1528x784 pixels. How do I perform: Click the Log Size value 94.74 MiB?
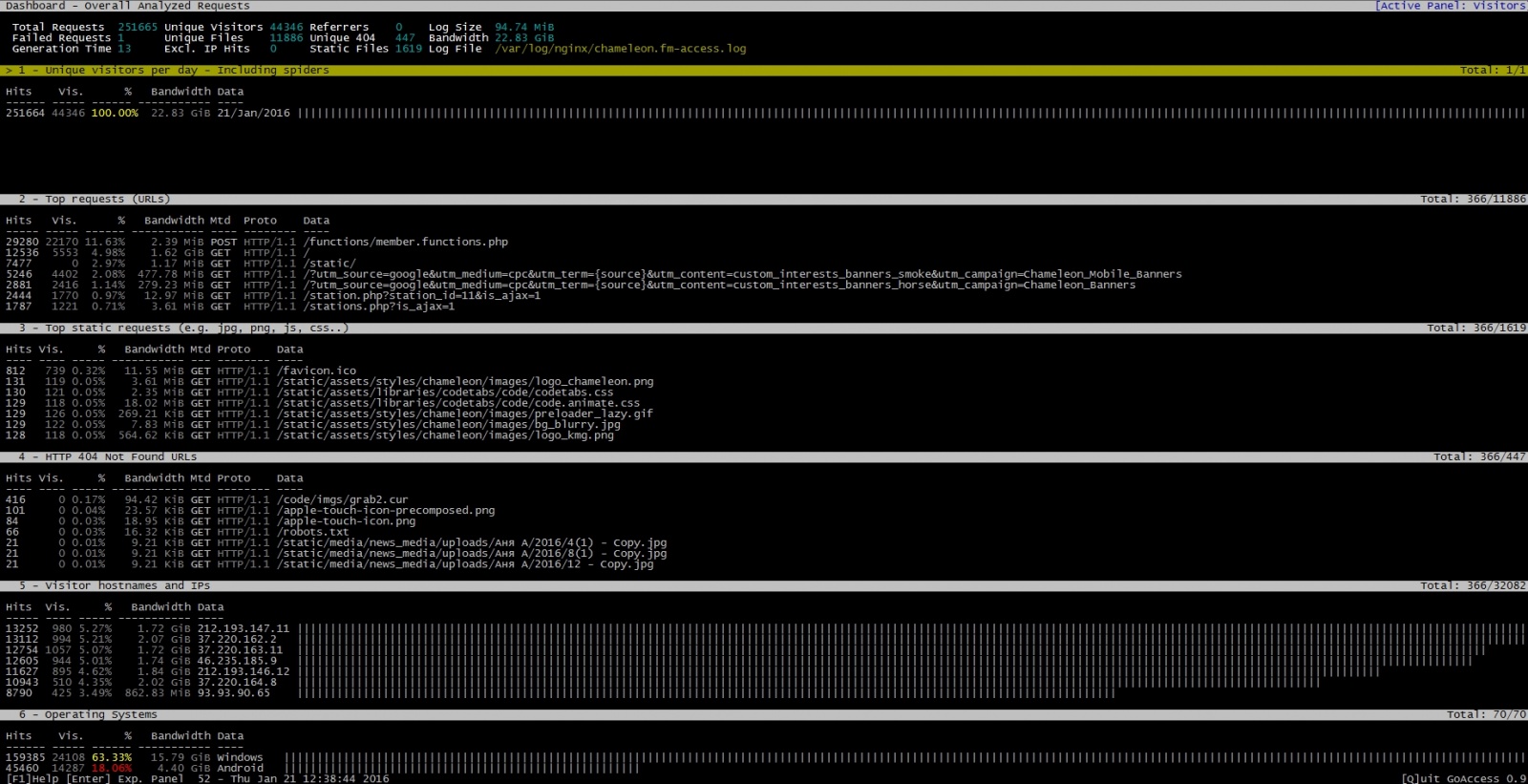click(524, 28)
